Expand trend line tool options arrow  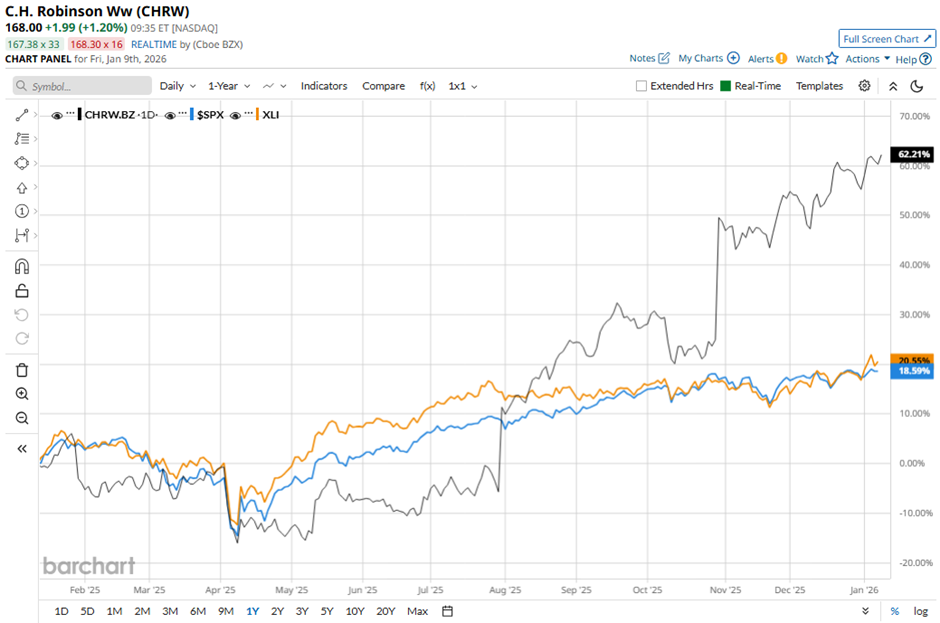36,115
